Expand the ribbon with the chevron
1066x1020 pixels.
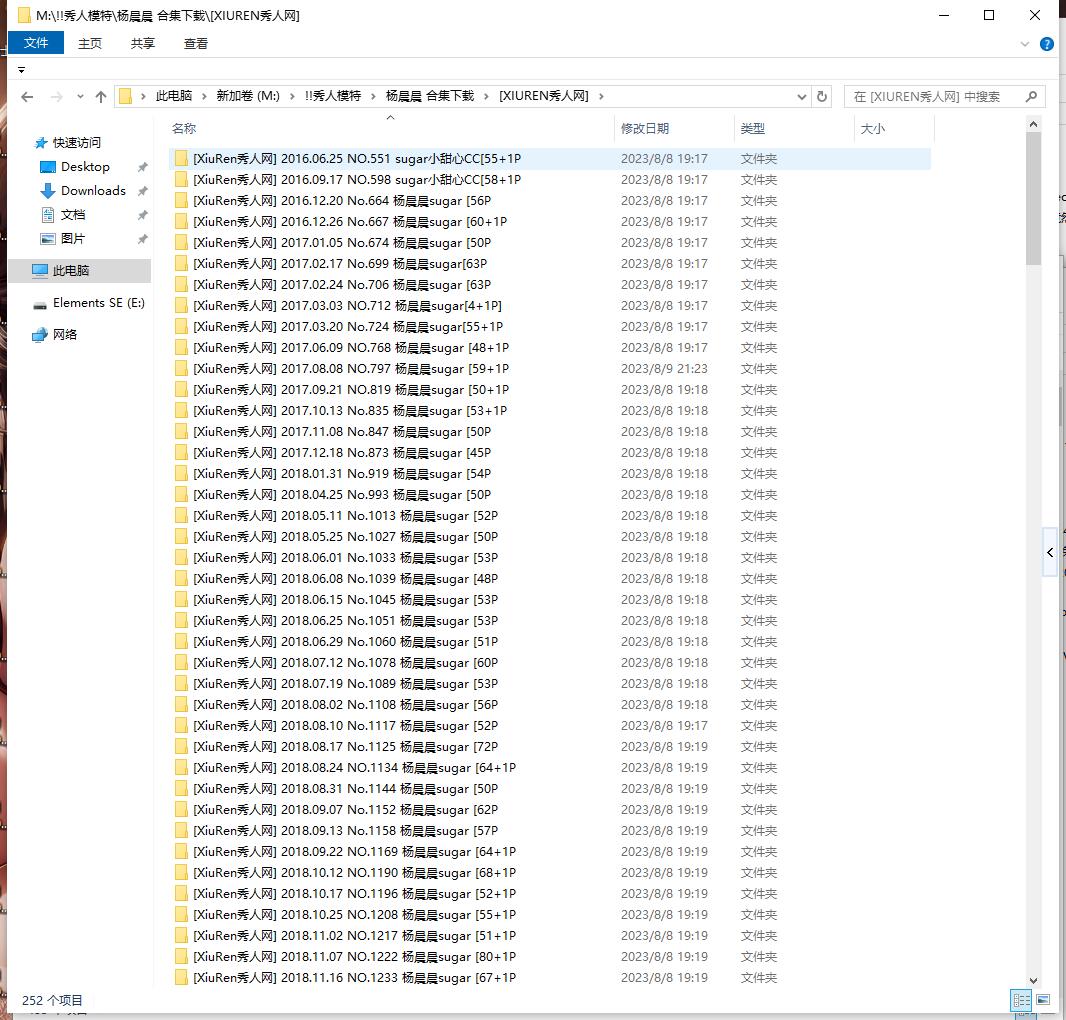(1025, 44)
